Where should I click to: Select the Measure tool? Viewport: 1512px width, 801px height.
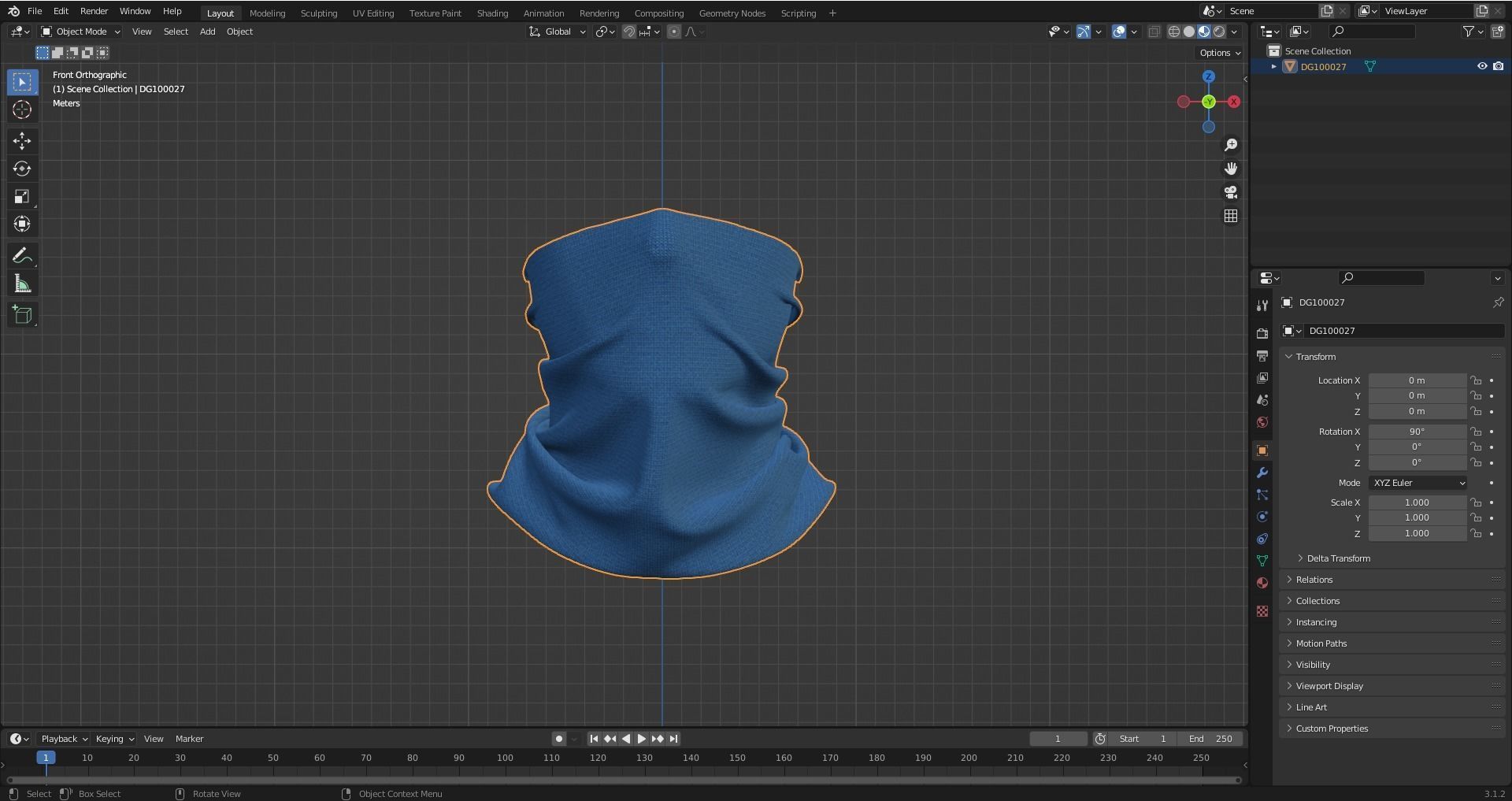pyautogui.click(x=22, y=284)
